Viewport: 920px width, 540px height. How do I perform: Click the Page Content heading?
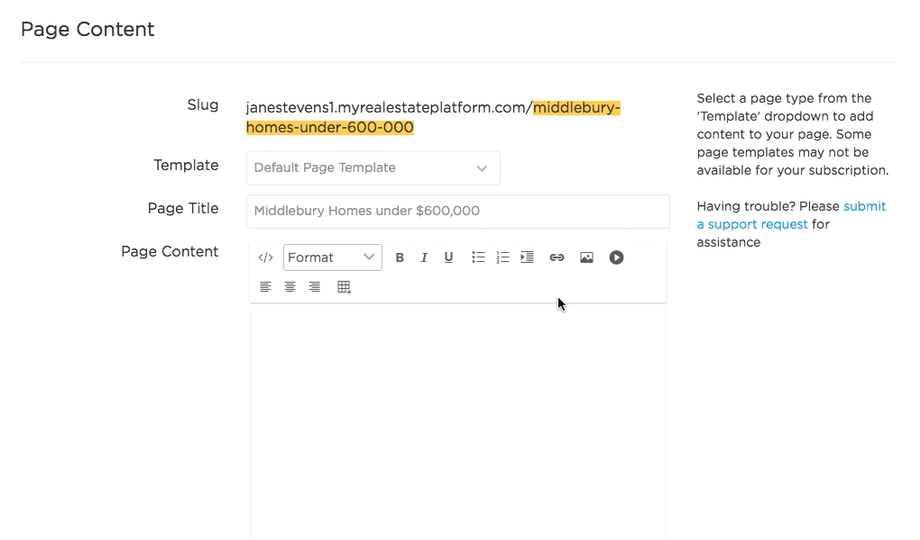[87, 29]
